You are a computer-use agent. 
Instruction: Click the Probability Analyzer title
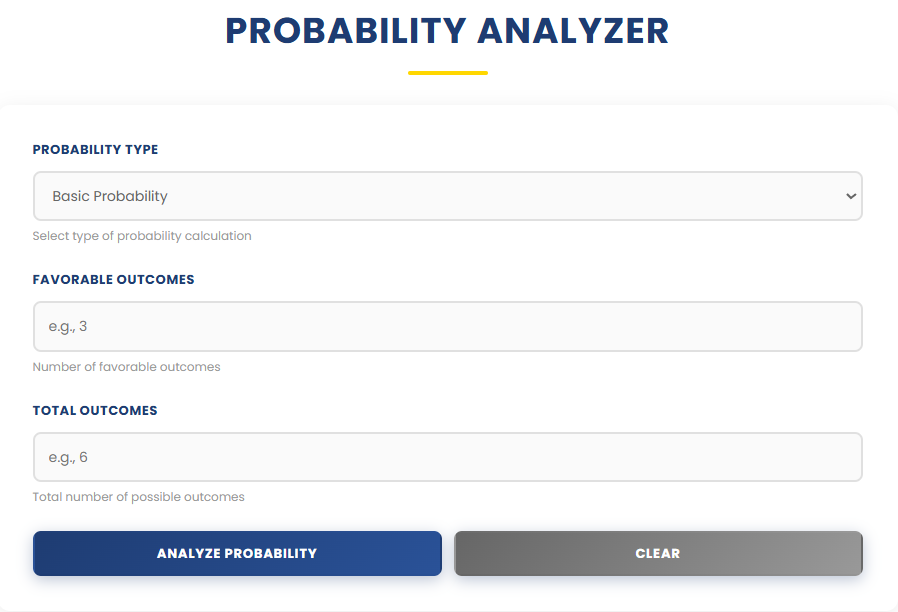(448, 31)
